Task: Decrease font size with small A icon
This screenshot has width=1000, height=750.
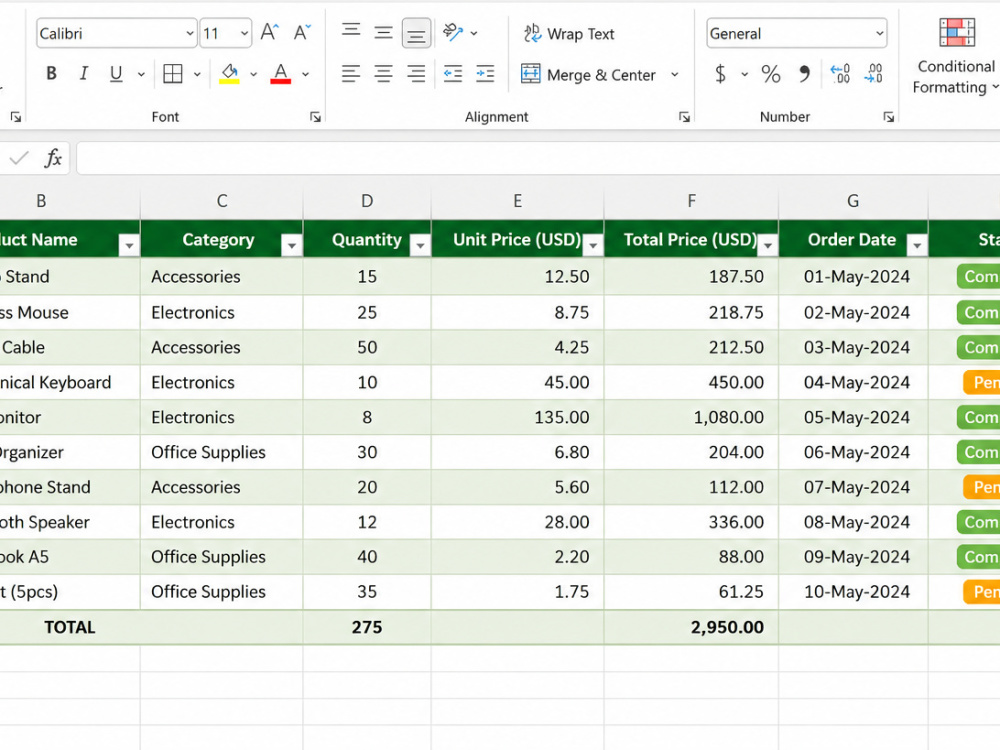Action: pos(302,33)
